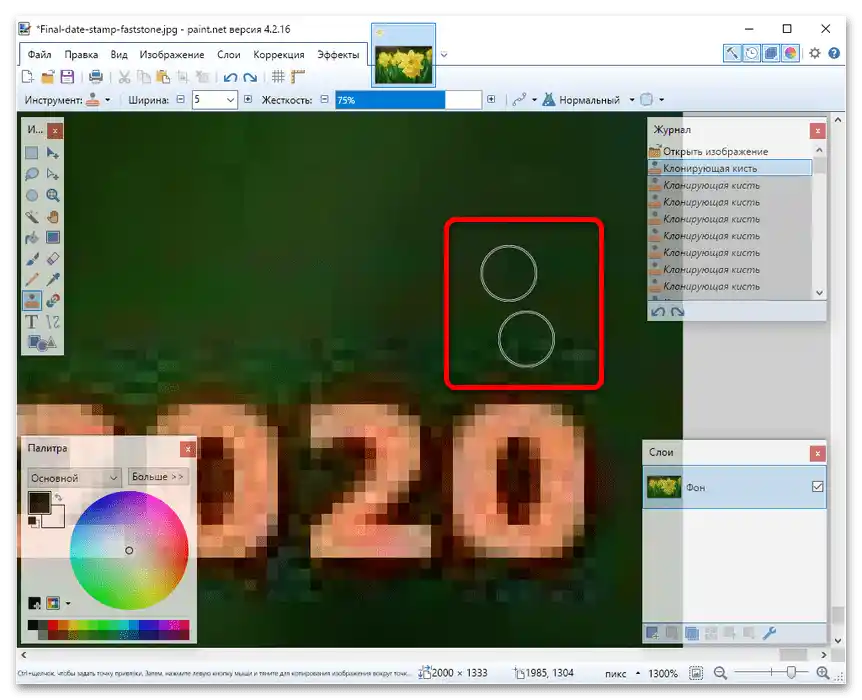Choose the Color Picker eyedropper tool

[53, 279]
